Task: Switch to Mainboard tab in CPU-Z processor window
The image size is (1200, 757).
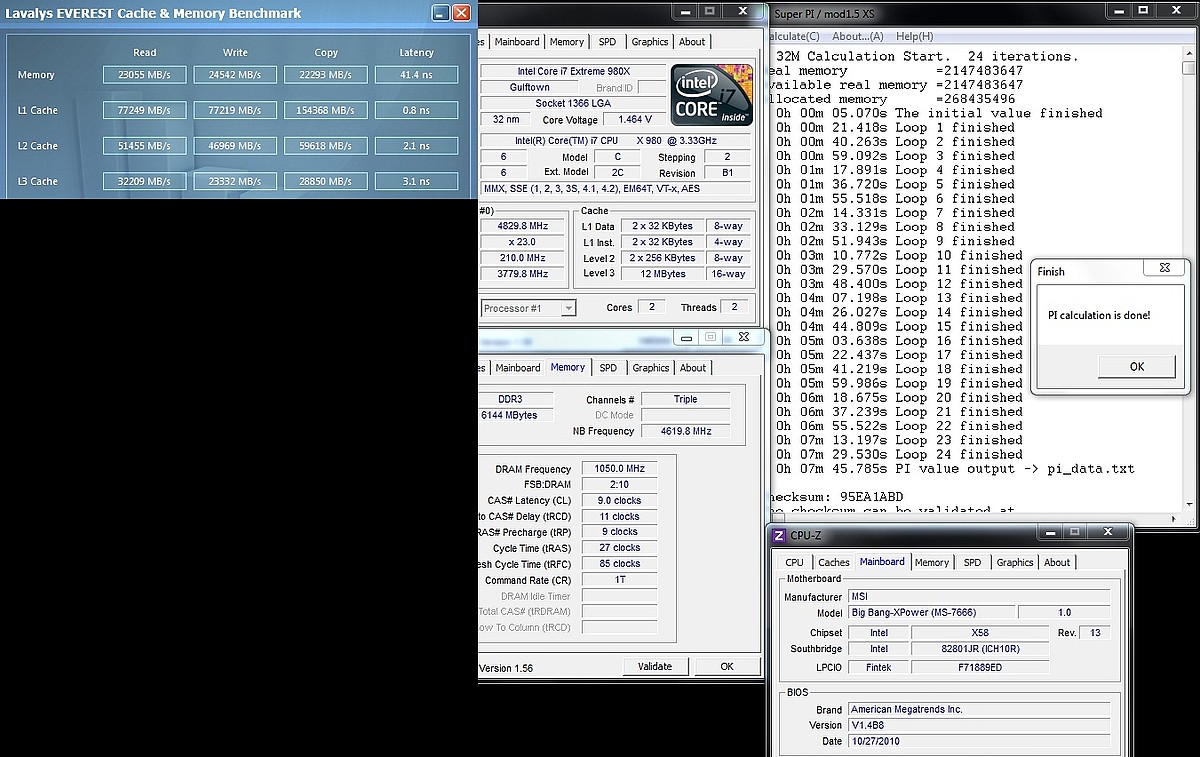Action: pyautogui.click(x=517, y=42)
